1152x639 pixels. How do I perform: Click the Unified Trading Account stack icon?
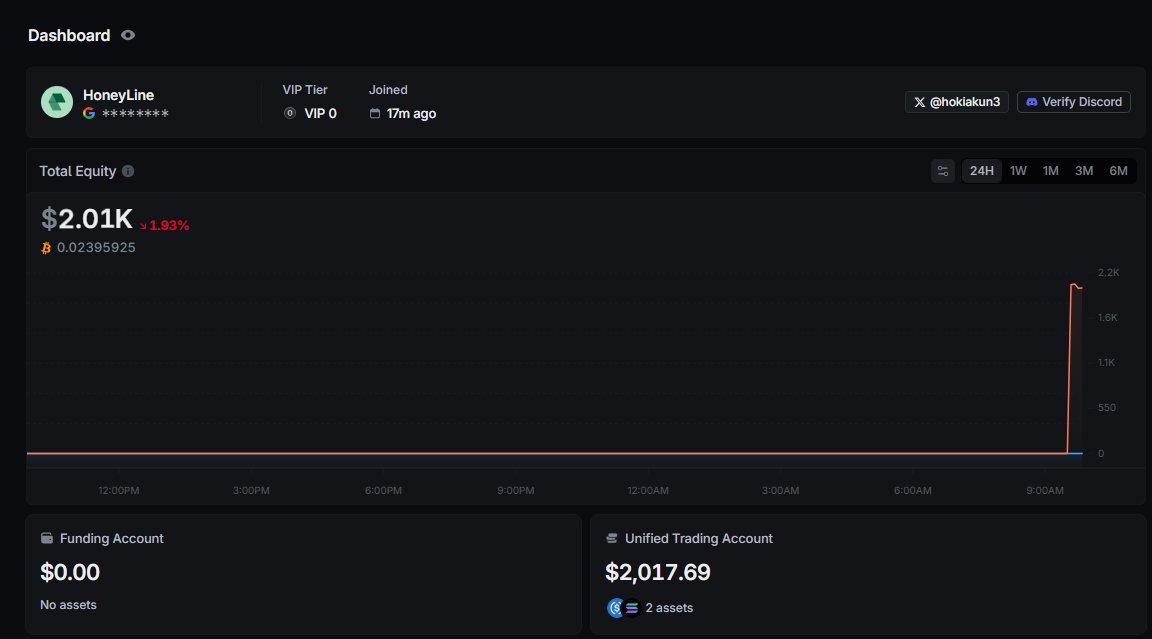pyautogui.click(x=611, y=538)
